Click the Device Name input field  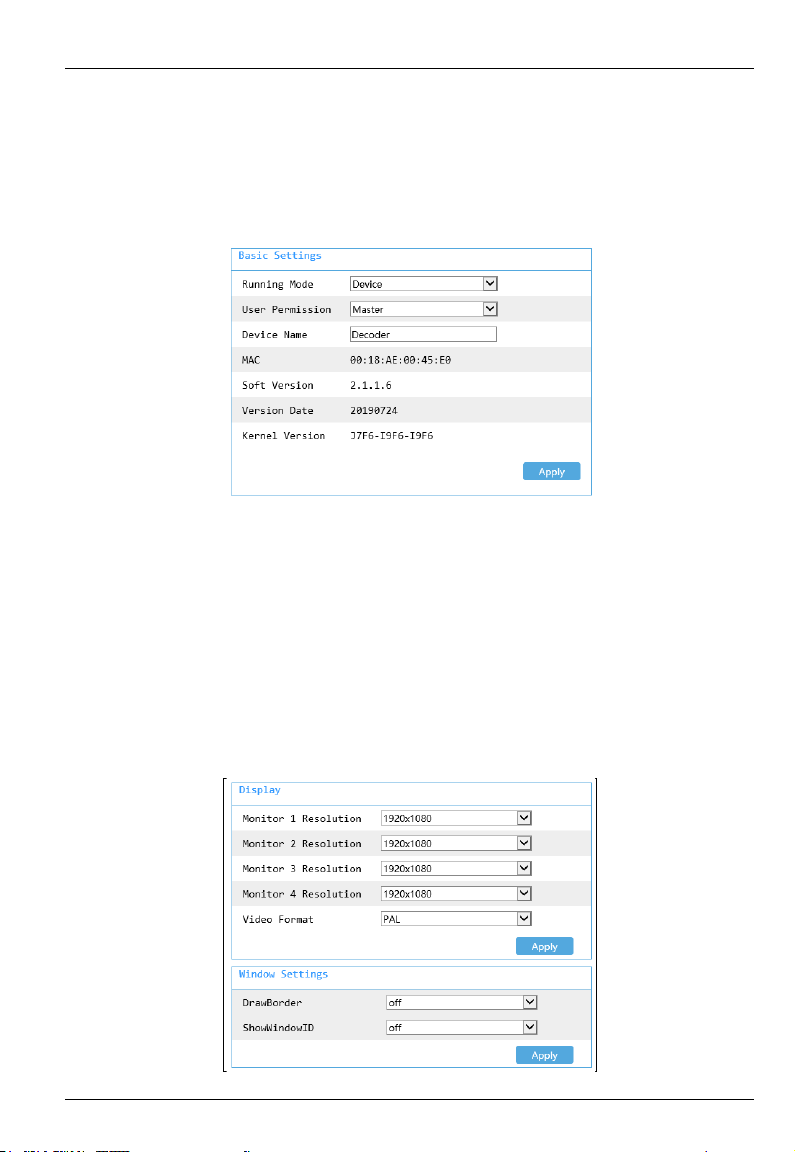pyautogui.click(x=423, y=334)
